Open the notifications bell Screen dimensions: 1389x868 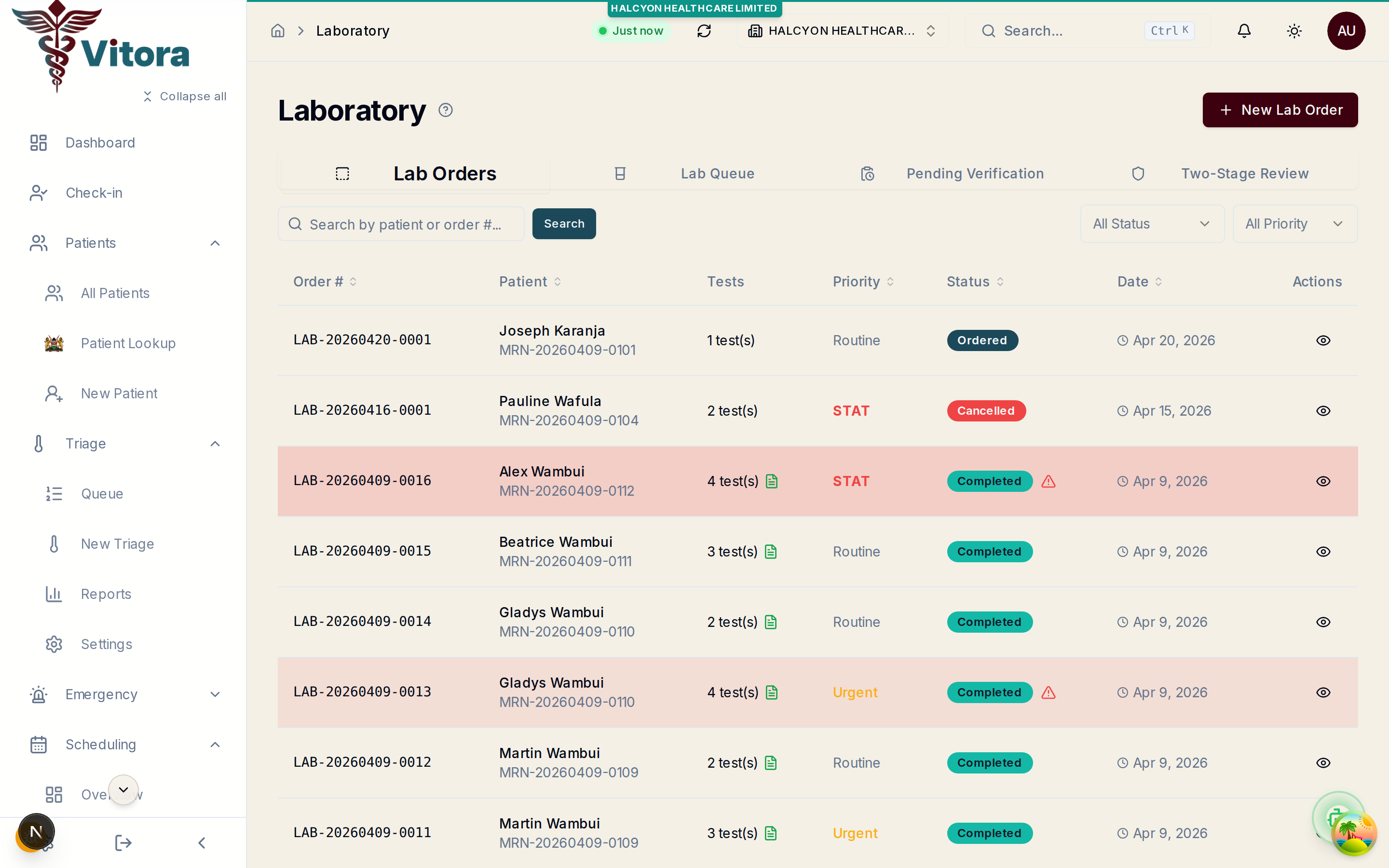(x=1244, y=31)
